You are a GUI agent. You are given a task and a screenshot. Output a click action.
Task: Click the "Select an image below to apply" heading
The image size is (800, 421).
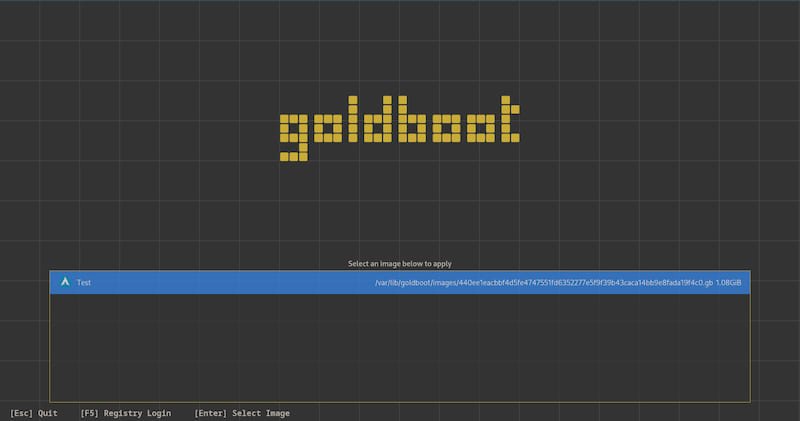coord(400,264)
